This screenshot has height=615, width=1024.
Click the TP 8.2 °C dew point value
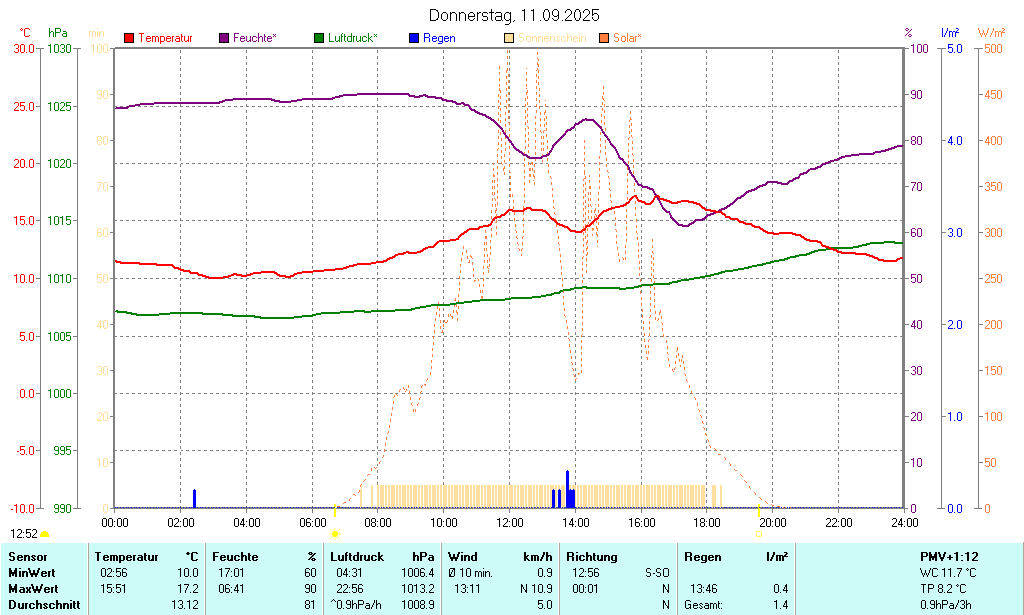[943, 588]
